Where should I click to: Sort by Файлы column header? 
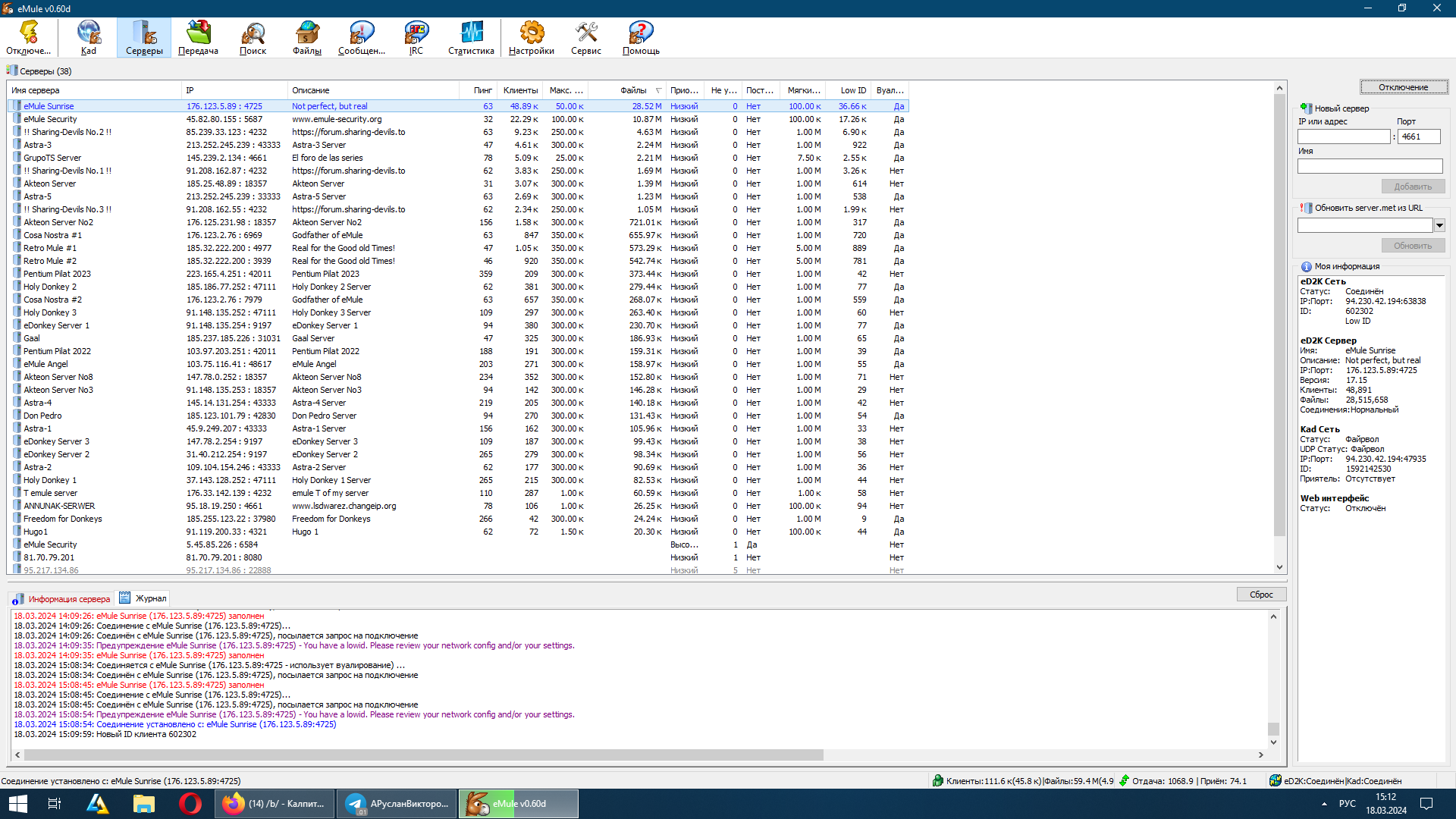click(627, 90)
